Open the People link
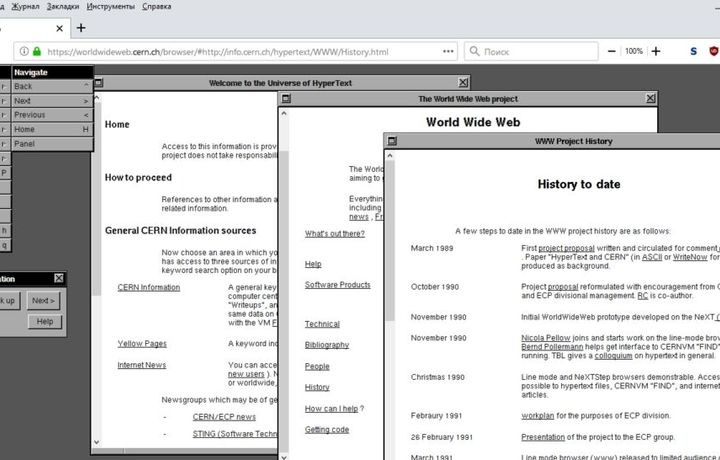The height and width of the screenshot is (460, 720). (317, 366)
